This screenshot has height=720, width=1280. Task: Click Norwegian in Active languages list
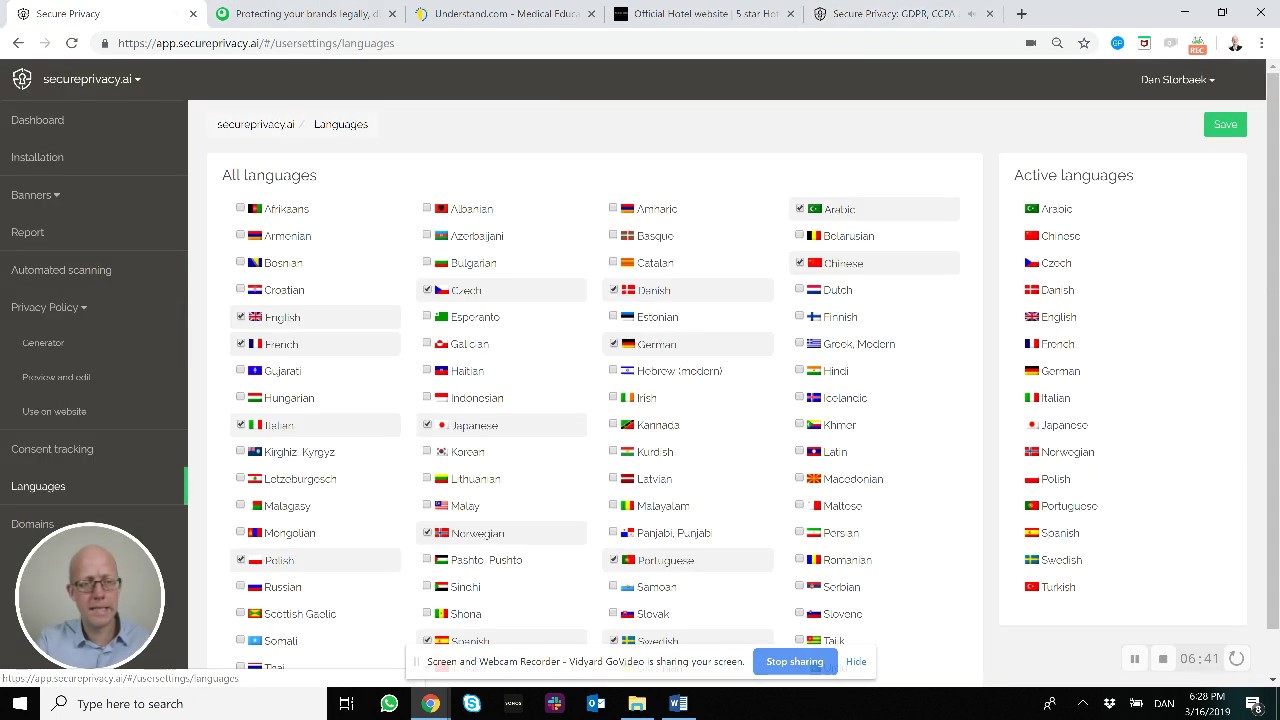[1067, 452]
